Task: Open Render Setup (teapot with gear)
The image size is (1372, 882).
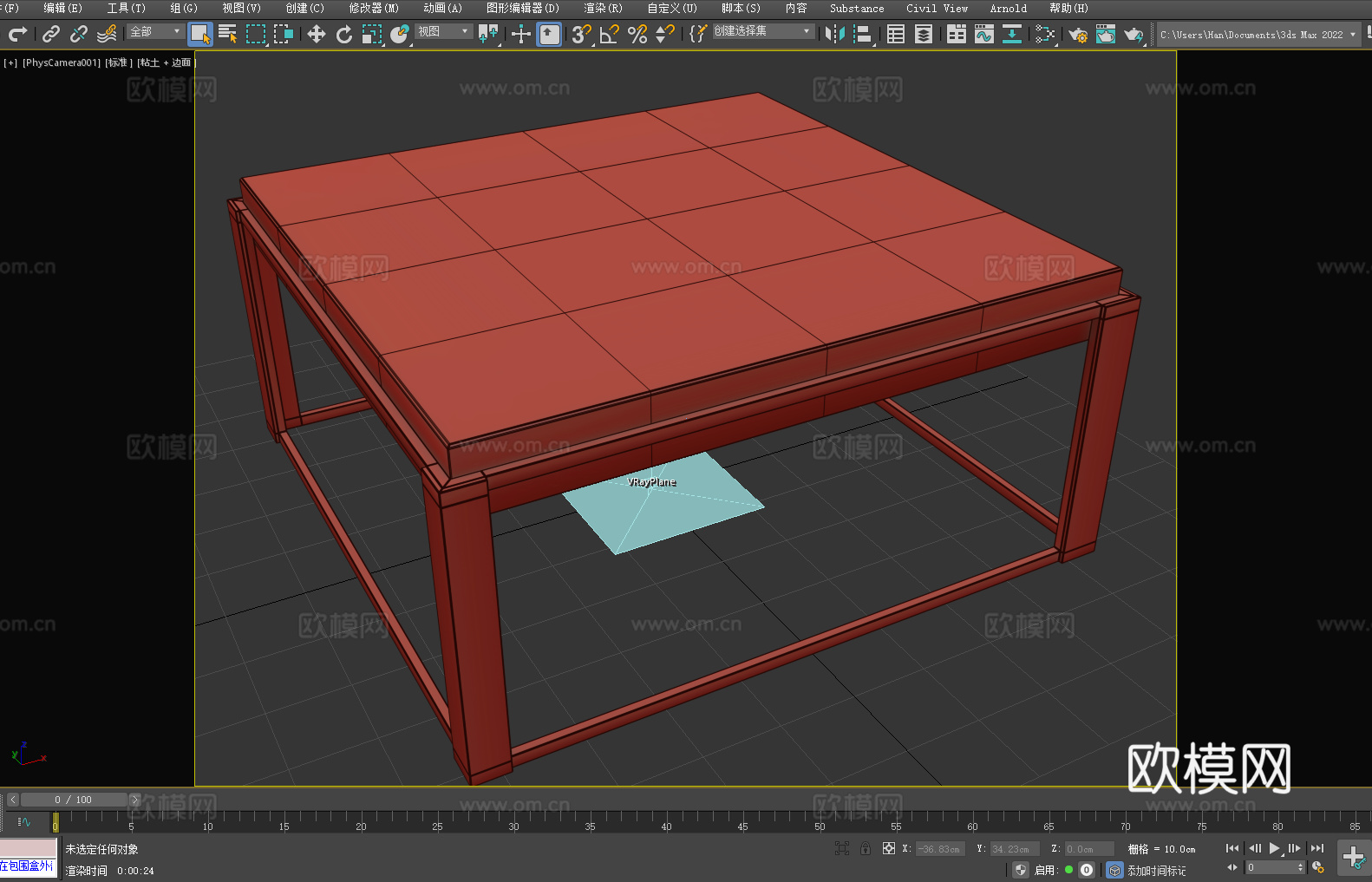Action: tap(1078, 34)
